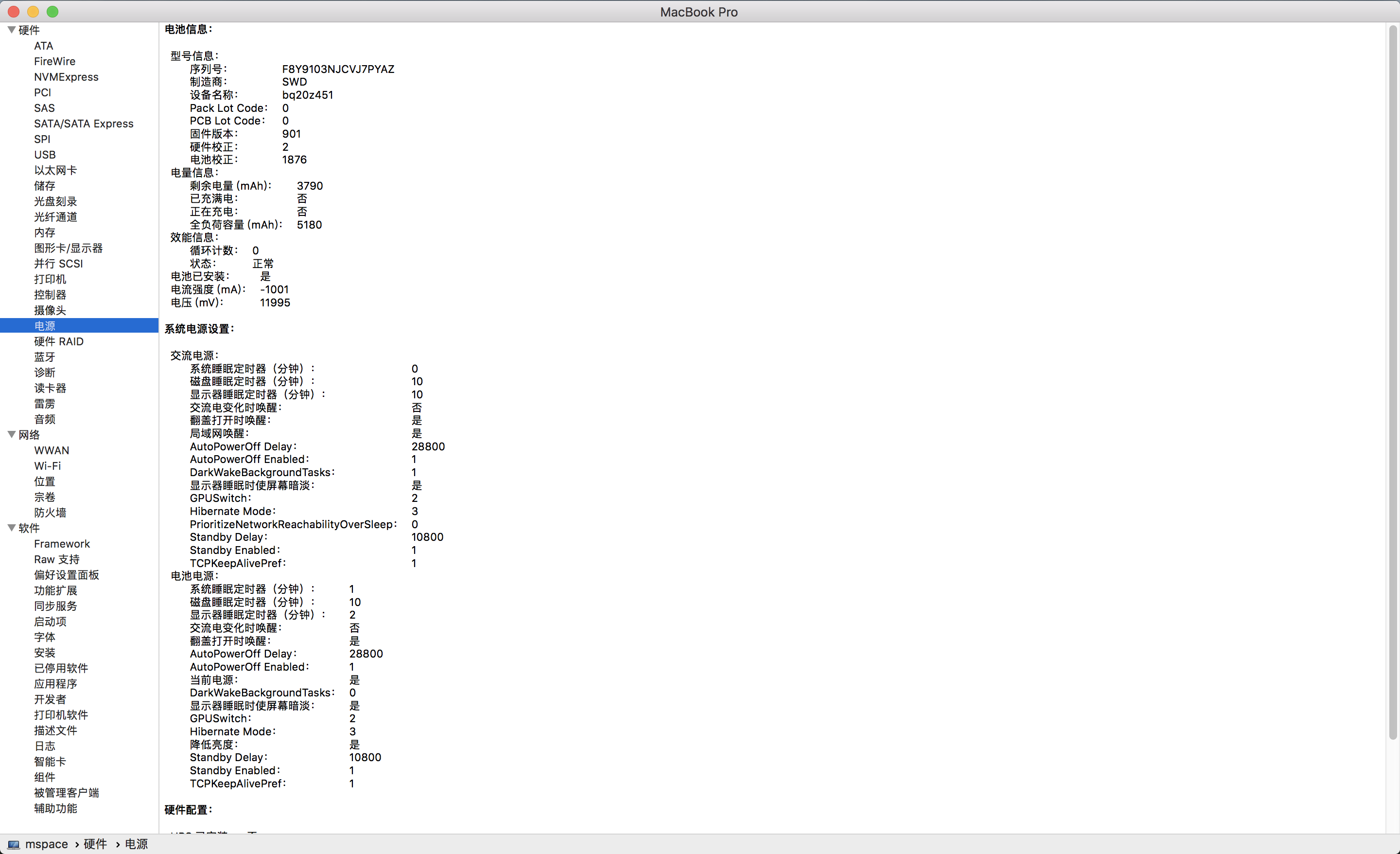Viewport: 1400px width, 854px height.
Task: Open the 光盘刻录 entry
Action: (x=56, y=201)
